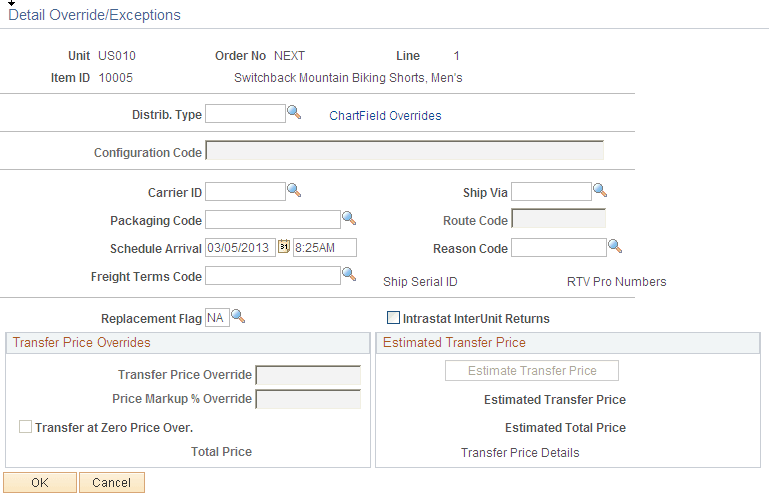Viewport: 769px width, 500px height.
Task: Click the Cancel button
Action: click(x=112, y=482)
